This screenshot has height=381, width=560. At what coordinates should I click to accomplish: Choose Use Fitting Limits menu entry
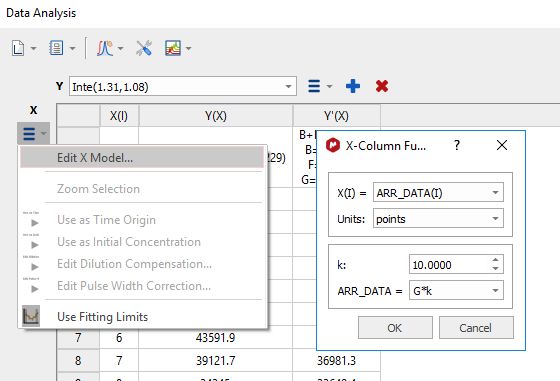[x=142, y=317]
